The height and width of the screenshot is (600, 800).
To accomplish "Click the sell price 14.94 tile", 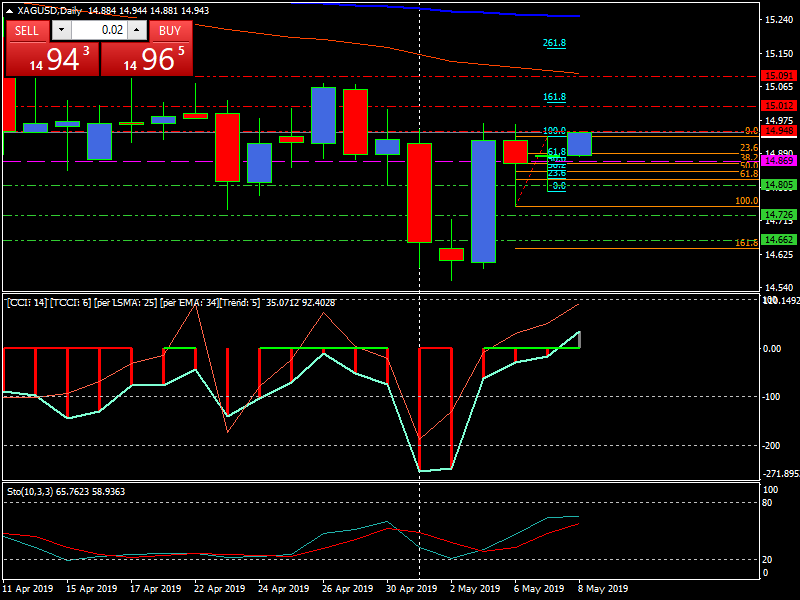I will tap(52, 59).
